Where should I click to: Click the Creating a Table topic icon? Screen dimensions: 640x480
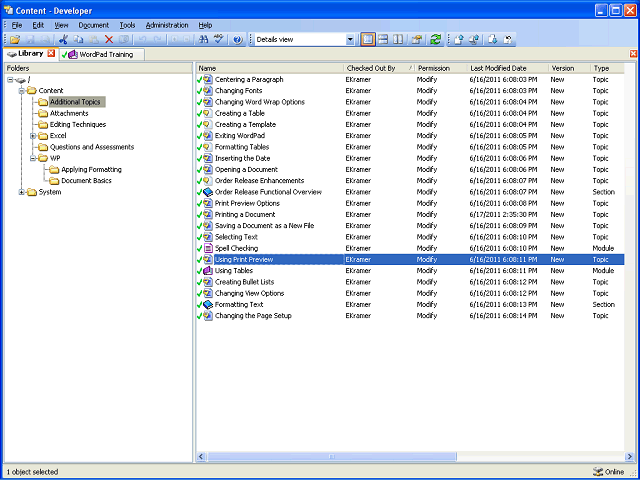[x=208, y=113]
